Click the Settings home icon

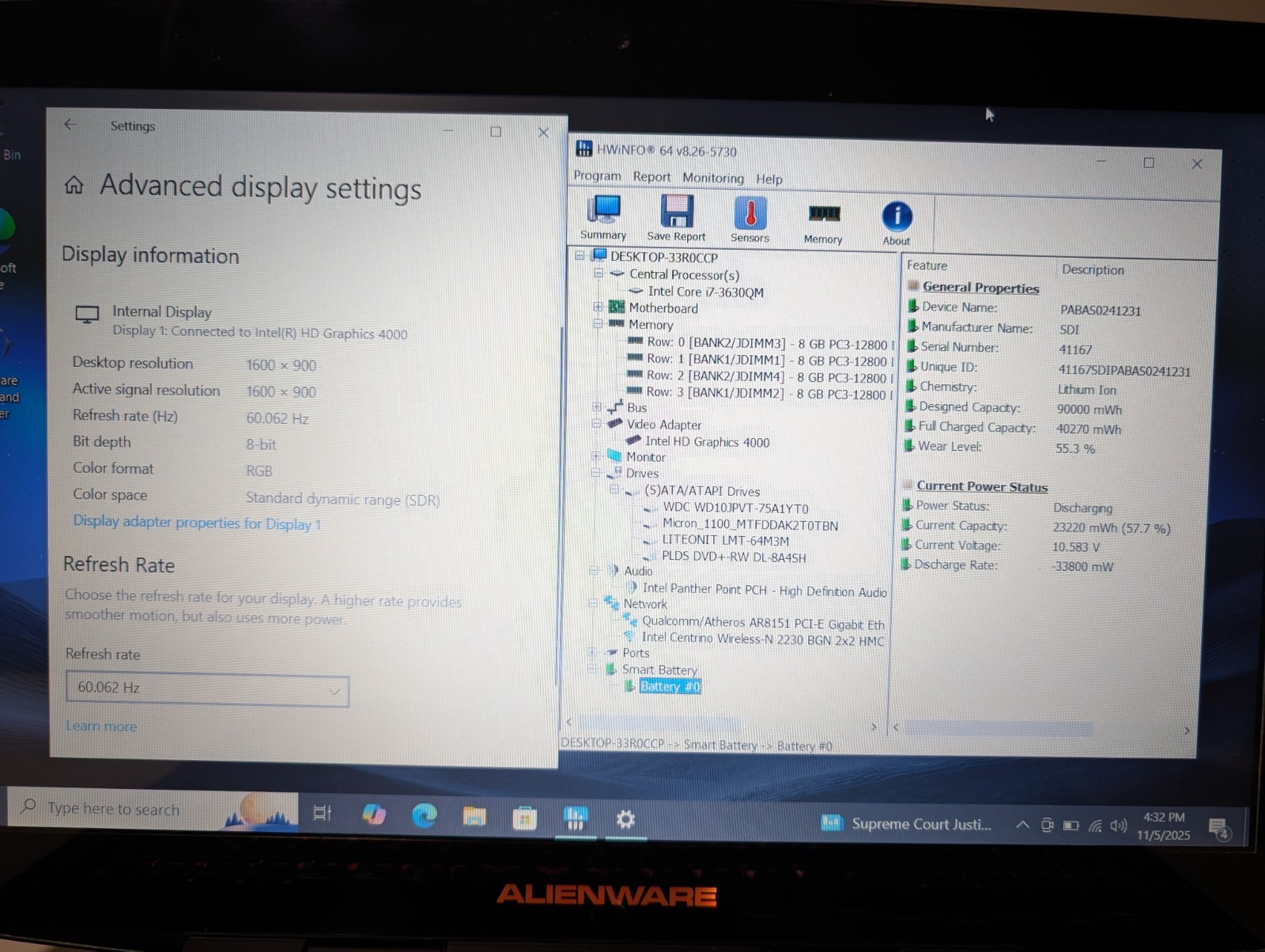pyautogui.click(x=74, y=185)
